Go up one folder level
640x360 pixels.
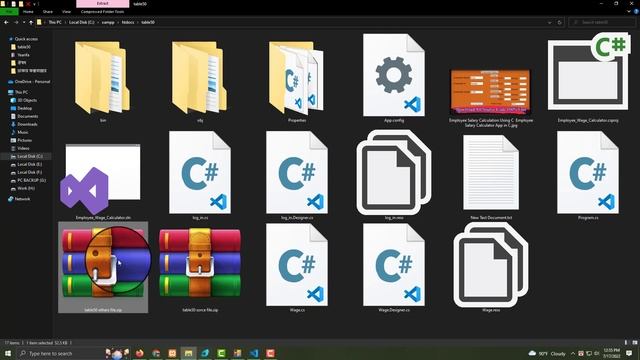(31, 22)
